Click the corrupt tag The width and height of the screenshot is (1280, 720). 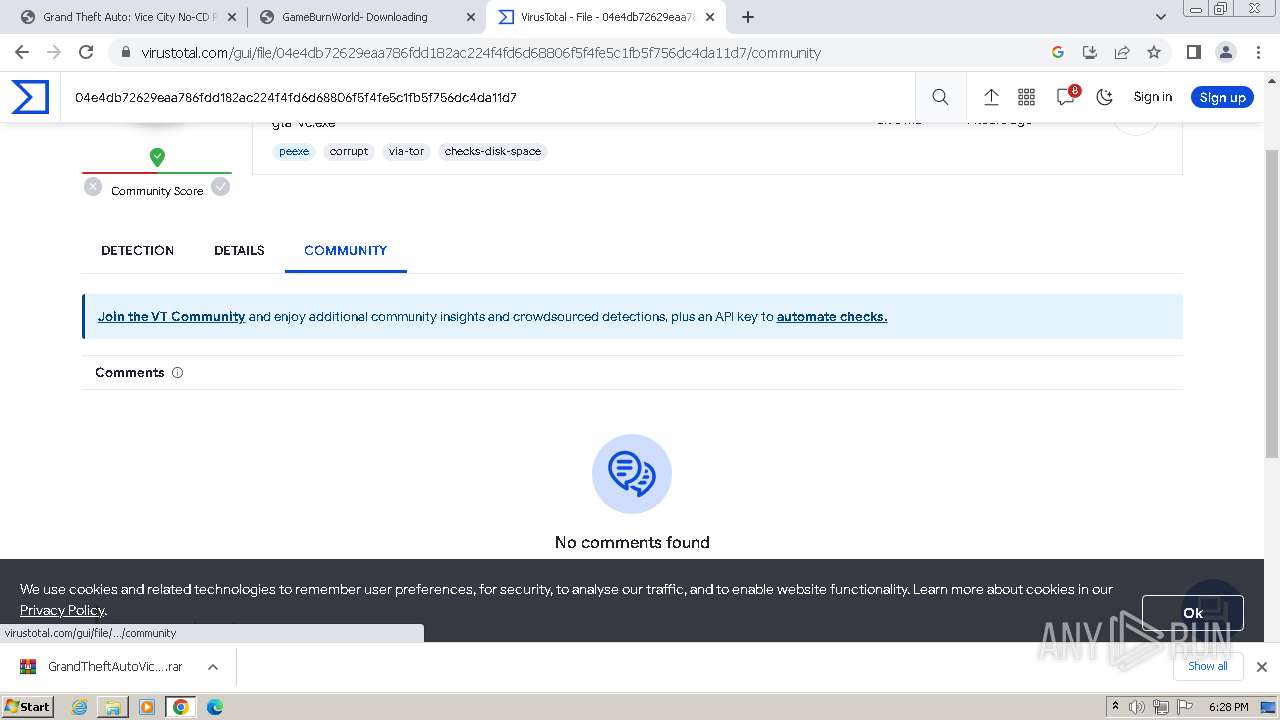[349, 151]
